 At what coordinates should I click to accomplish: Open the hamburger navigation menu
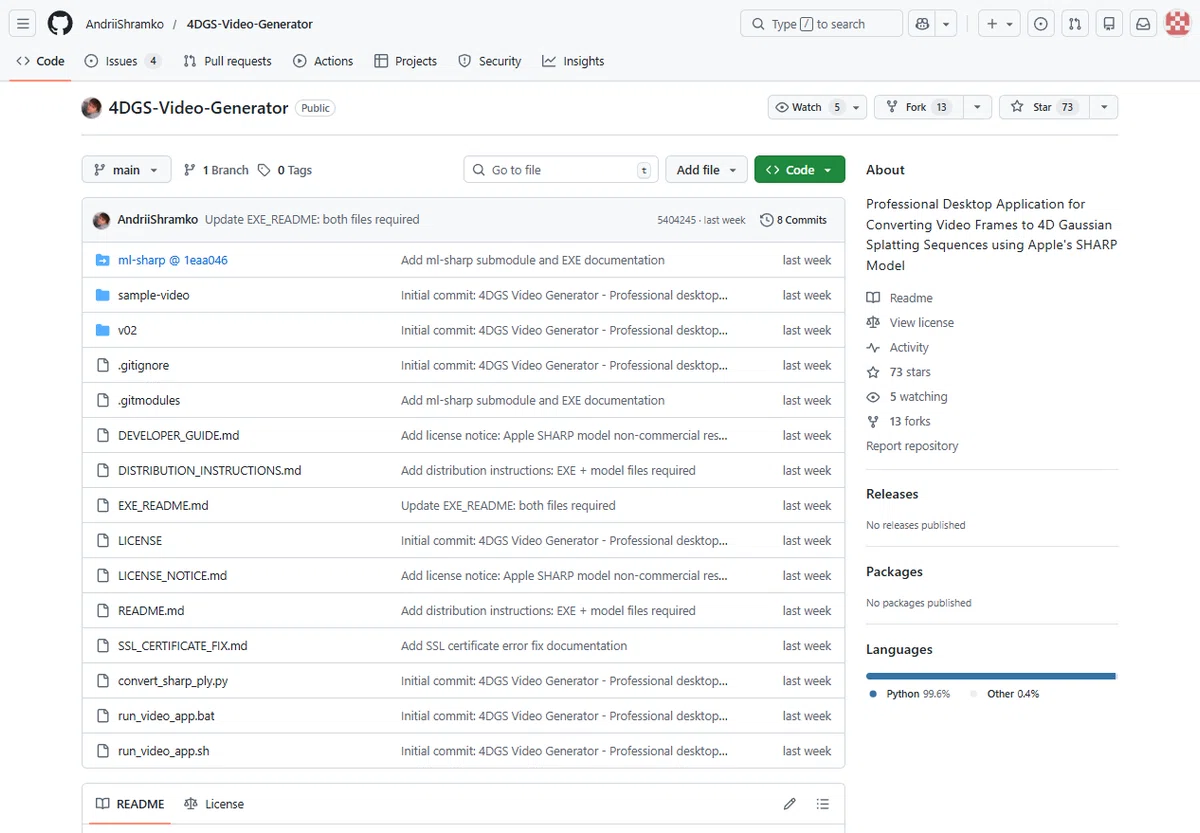coord(24,24)
